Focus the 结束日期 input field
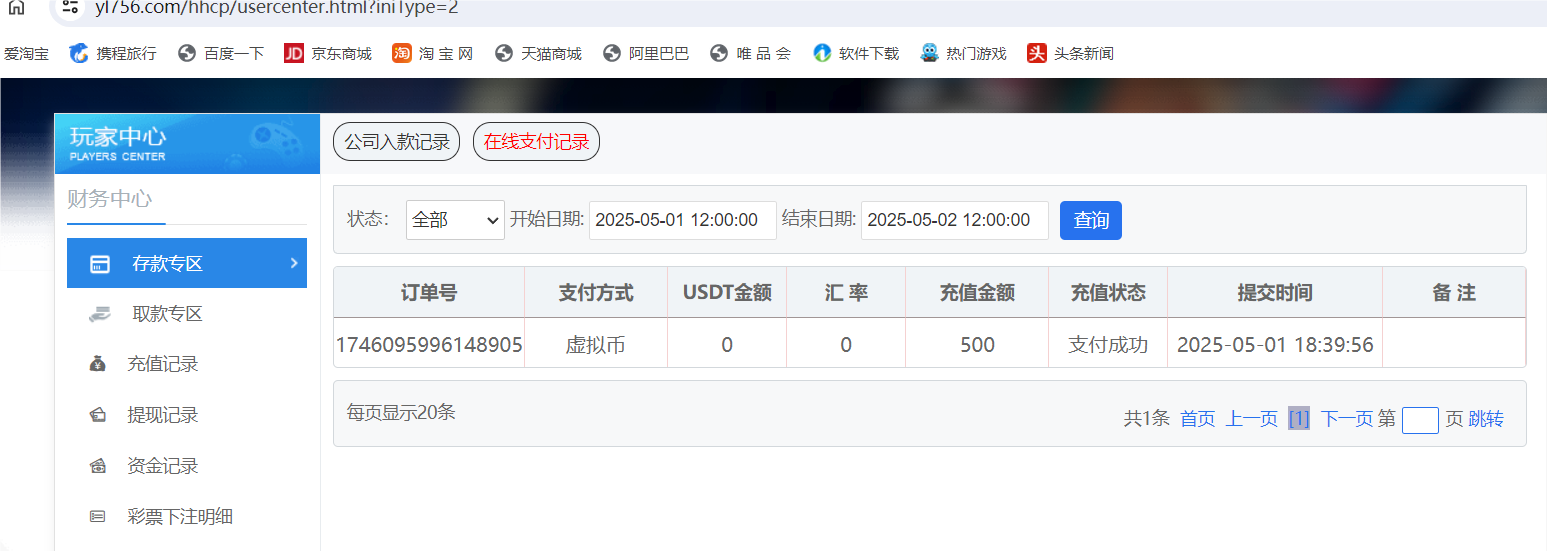This screenshot has height=551, width=1547. coord(955,220)
